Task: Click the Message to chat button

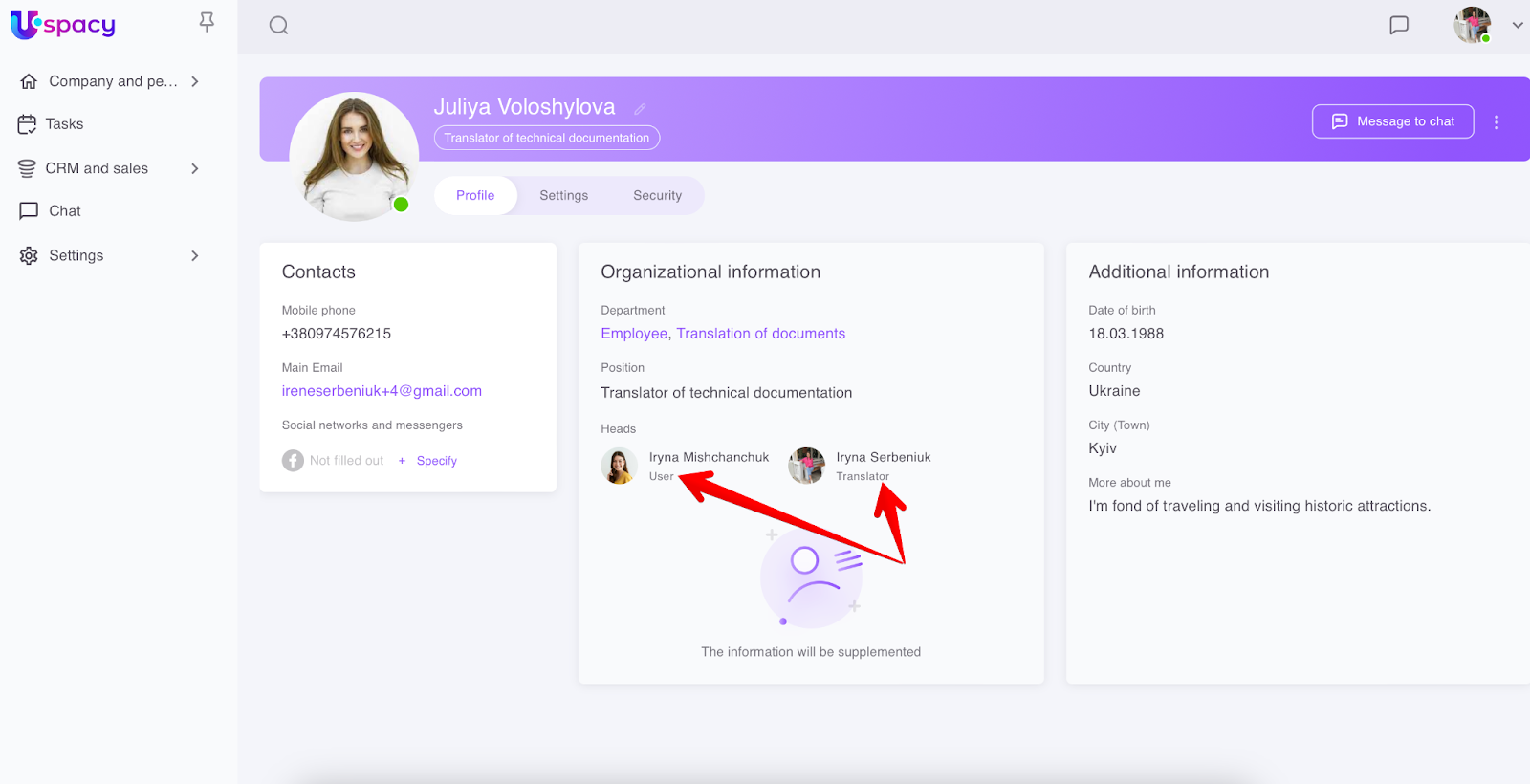Action: (1392, 121)
